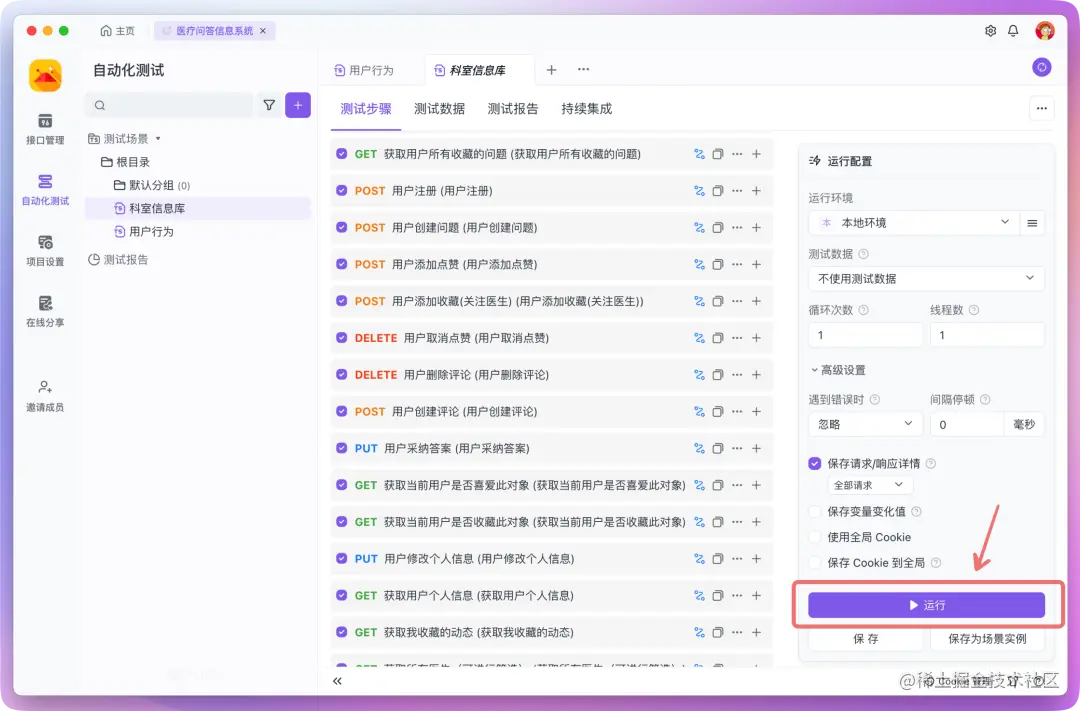
Task: Open the 运行环境 dropdown showing 本地环境
Action: pyautogui.click(x=912, y=222)
